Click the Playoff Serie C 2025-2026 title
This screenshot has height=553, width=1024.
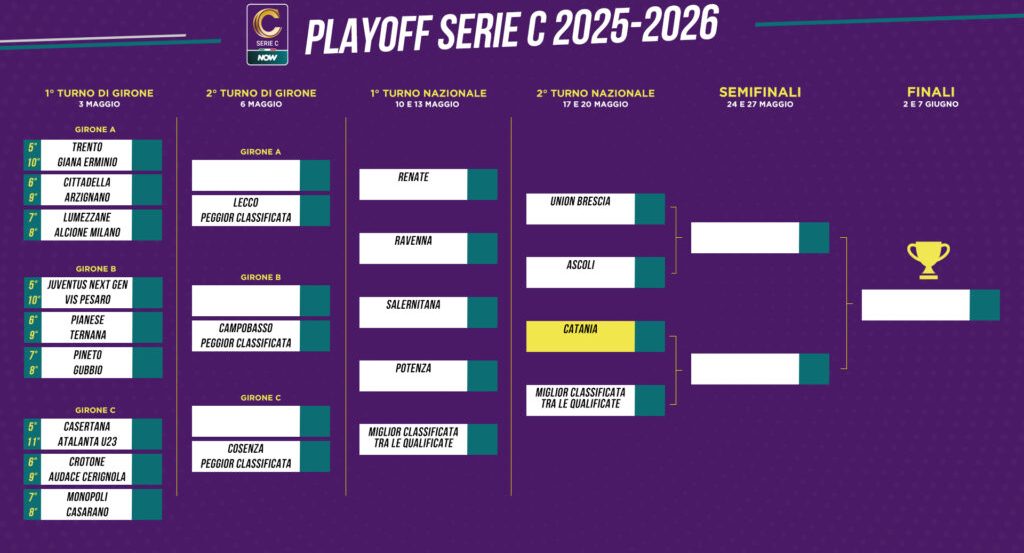pyautogui.click(x=511, y=32)
